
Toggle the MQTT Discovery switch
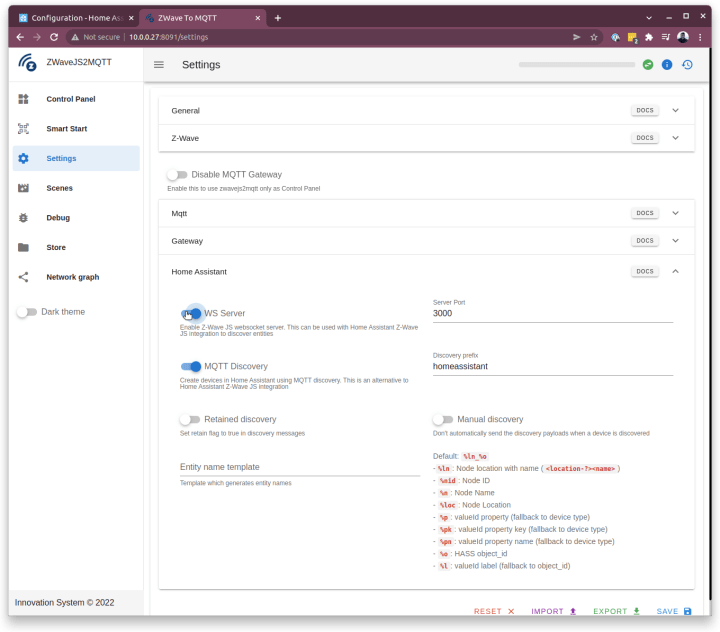coord(191,367)
